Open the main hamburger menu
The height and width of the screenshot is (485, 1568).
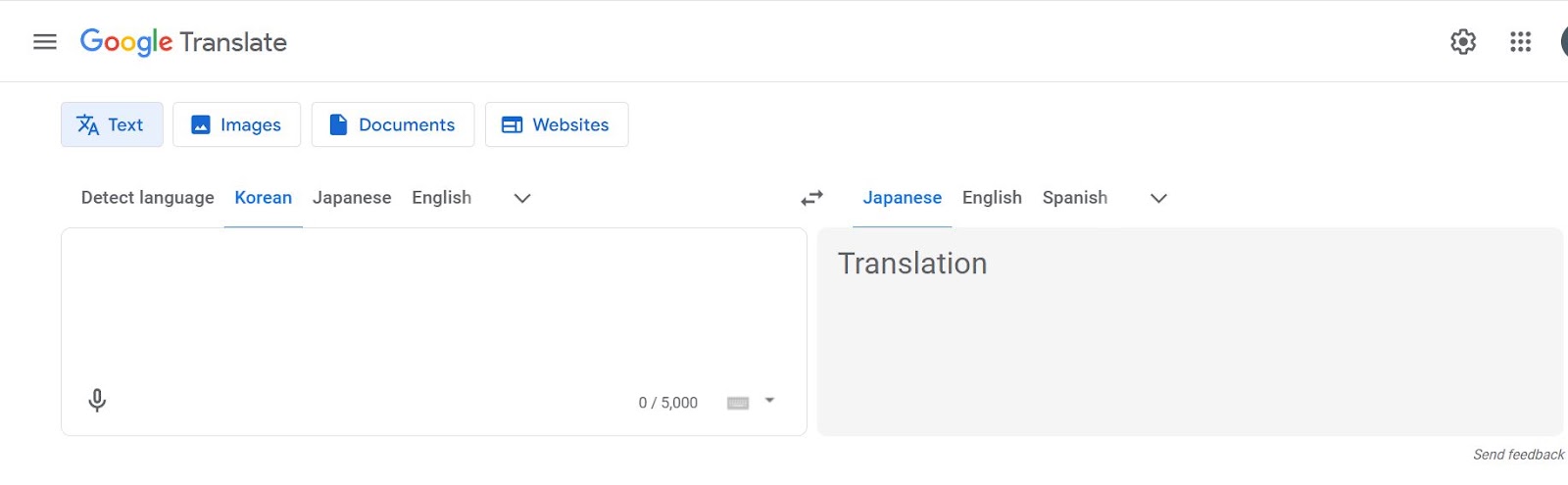[45, 42]
